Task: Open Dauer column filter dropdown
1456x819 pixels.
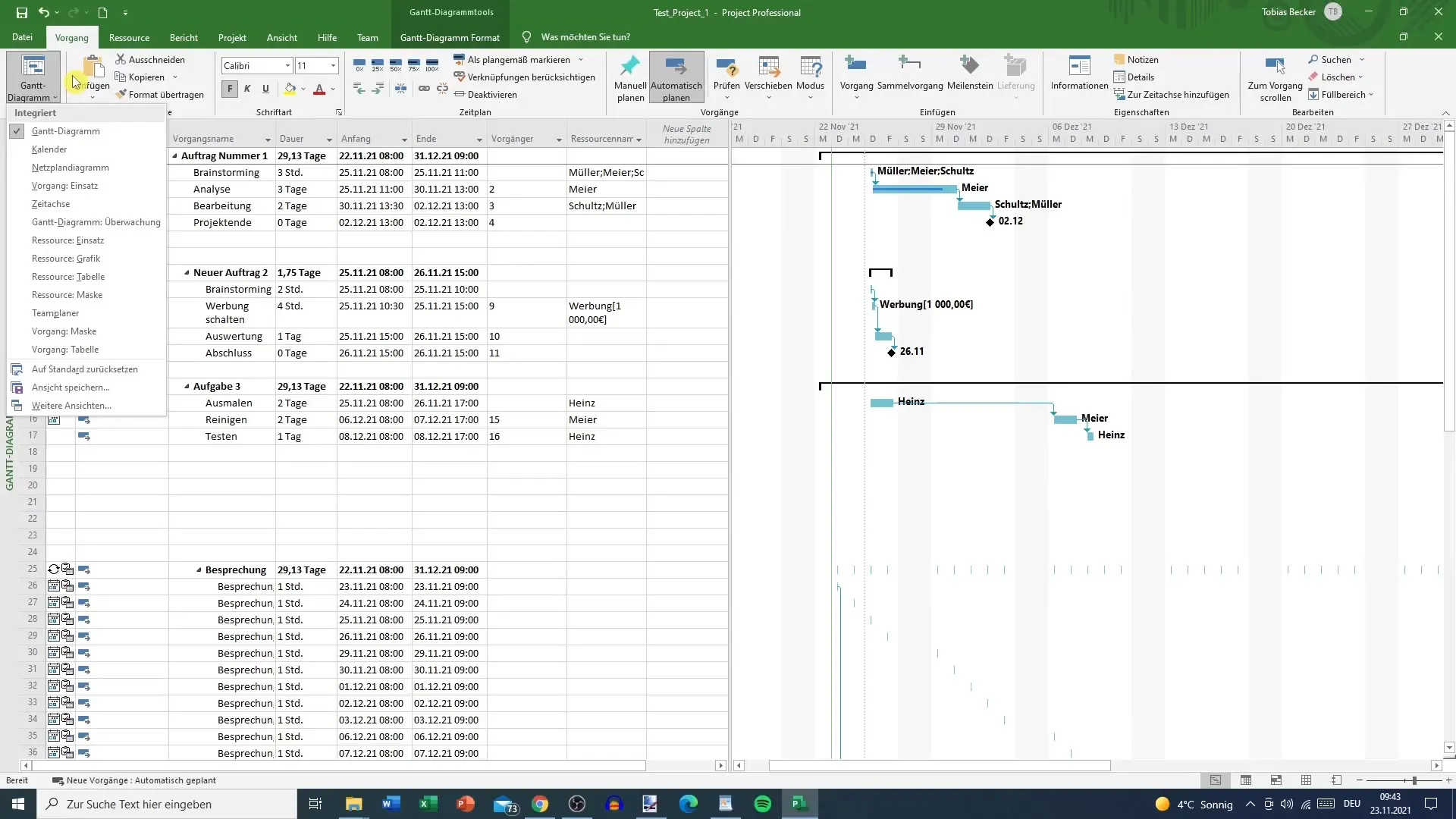Action: pos(329,140)
